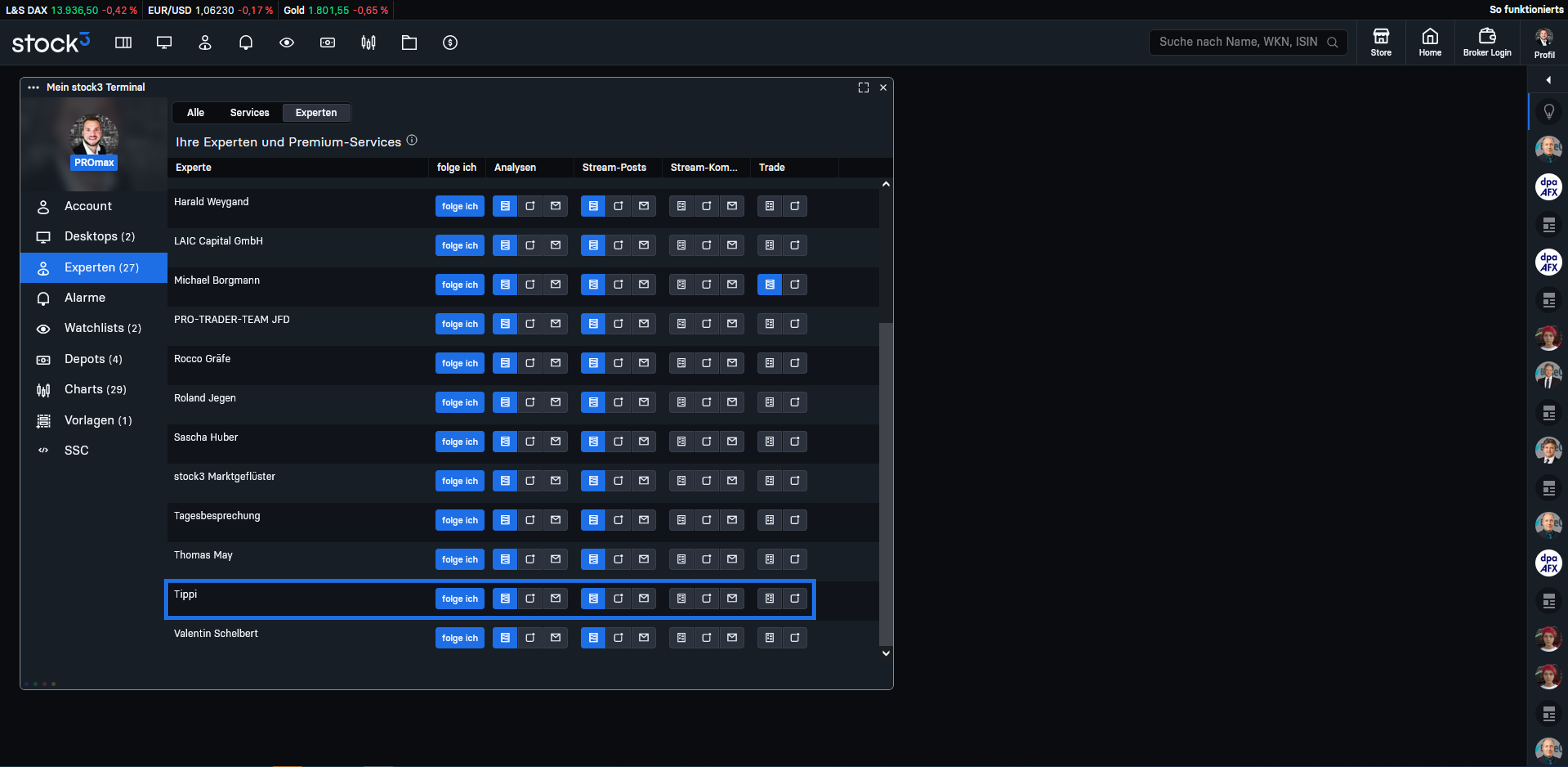1568x767 pixels.
Task: Open the alarm bell icon in top toolbar
Action: (246, 43)
